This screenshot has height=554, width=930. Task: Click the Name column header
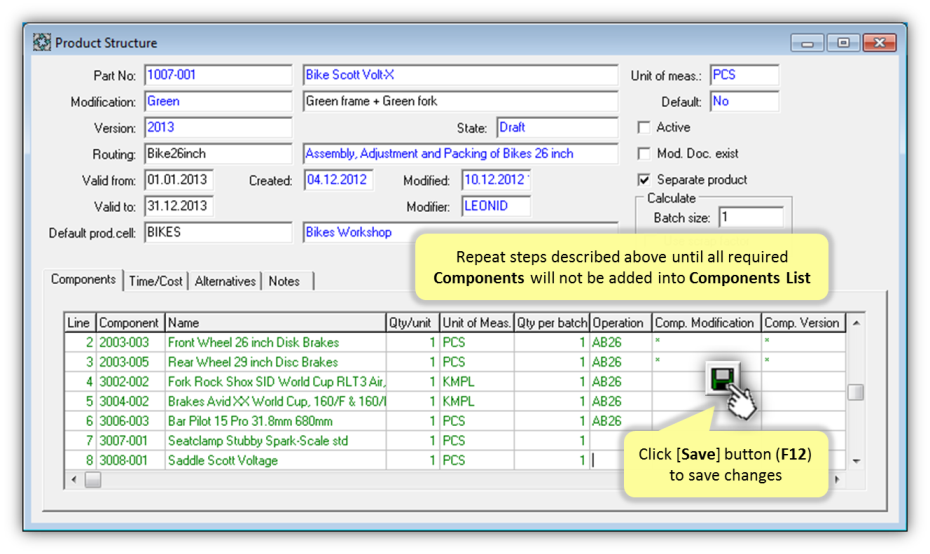pyautogui.click(x=275, y=323)
